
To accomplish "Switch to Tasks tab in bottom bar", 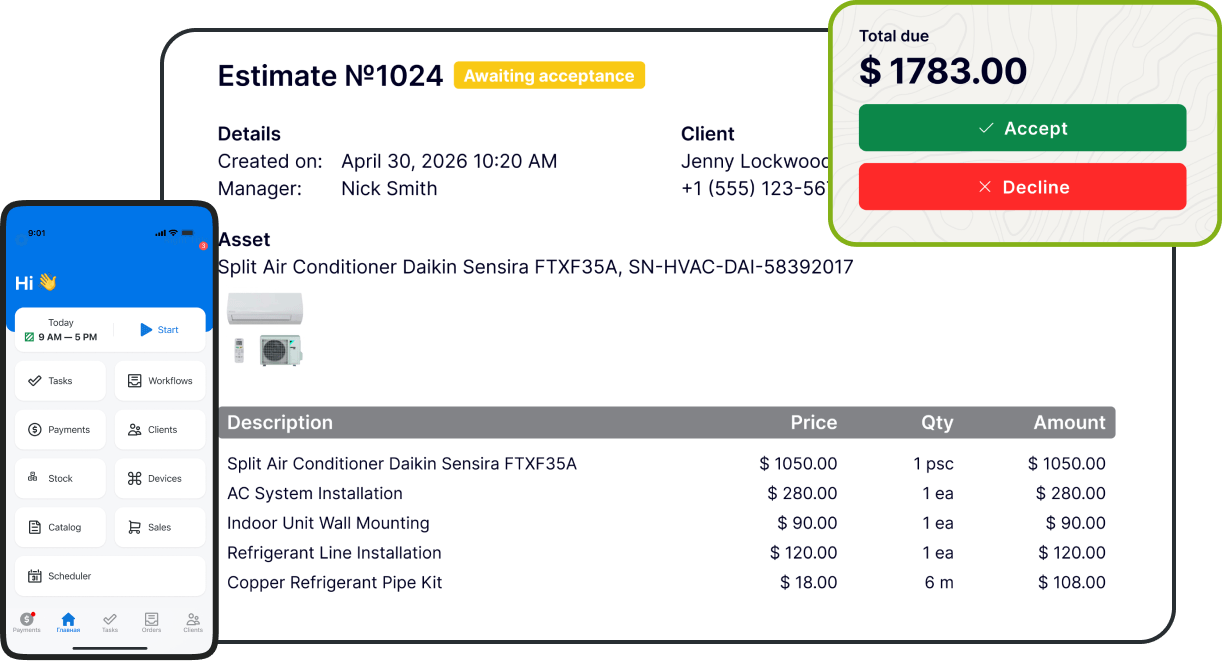I will point(110,623).
